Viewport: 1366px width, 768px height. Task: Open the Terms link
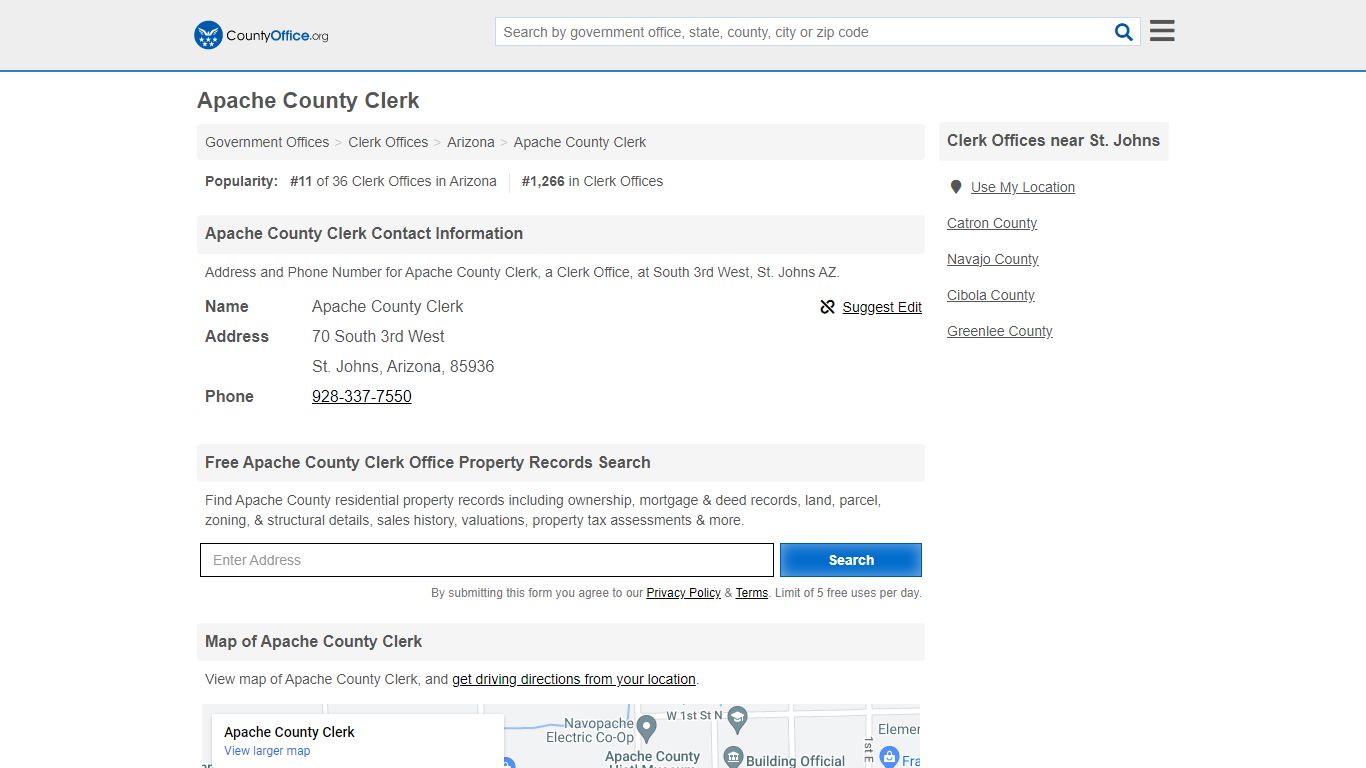coord(752,593)
